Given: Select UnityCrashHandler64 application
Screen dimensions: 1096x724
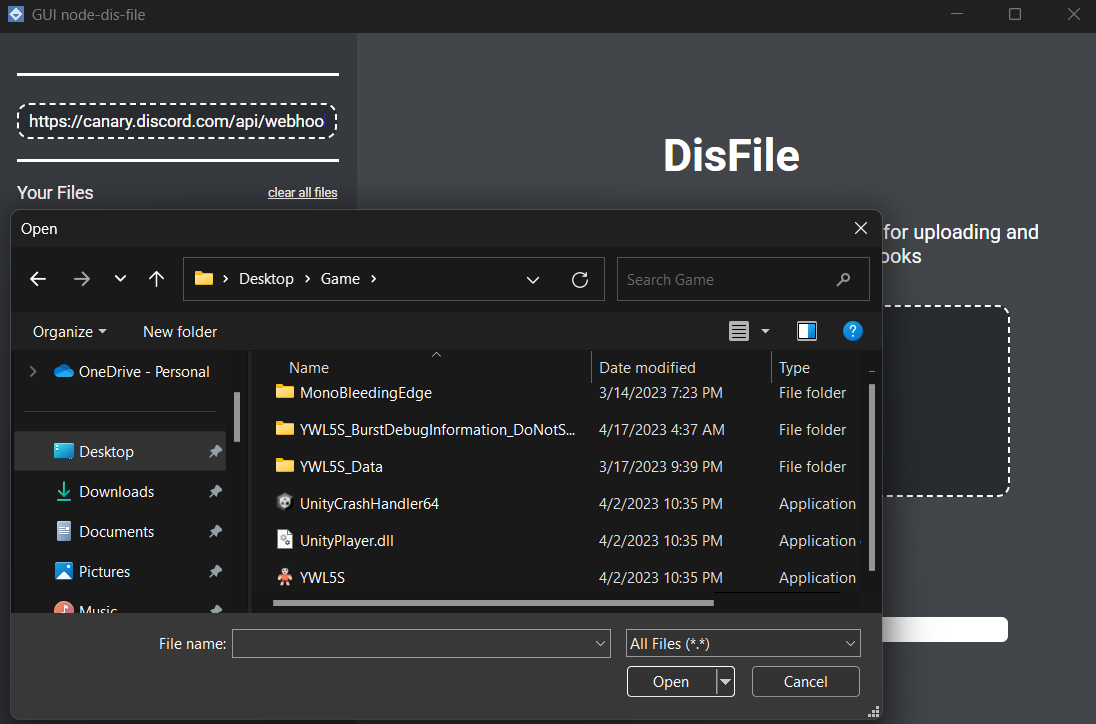Looking at the screenshot, I should tap(369, 504).
